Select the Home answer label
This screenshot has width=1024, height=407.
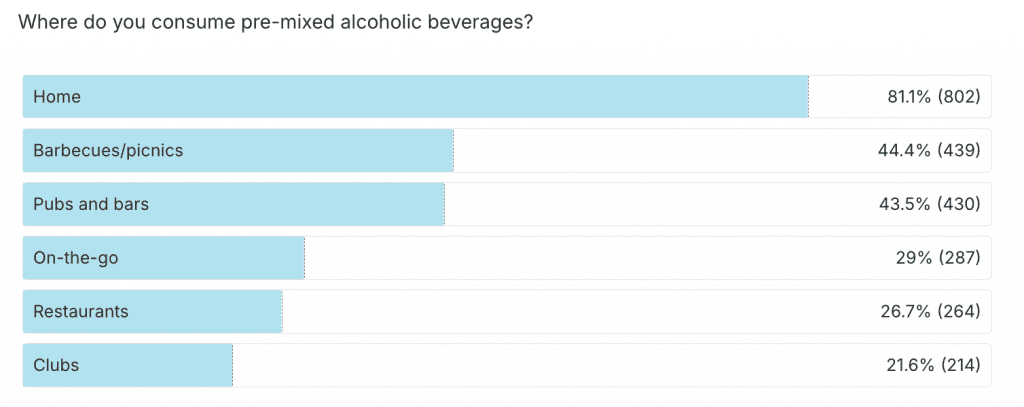tap(57, 97)
